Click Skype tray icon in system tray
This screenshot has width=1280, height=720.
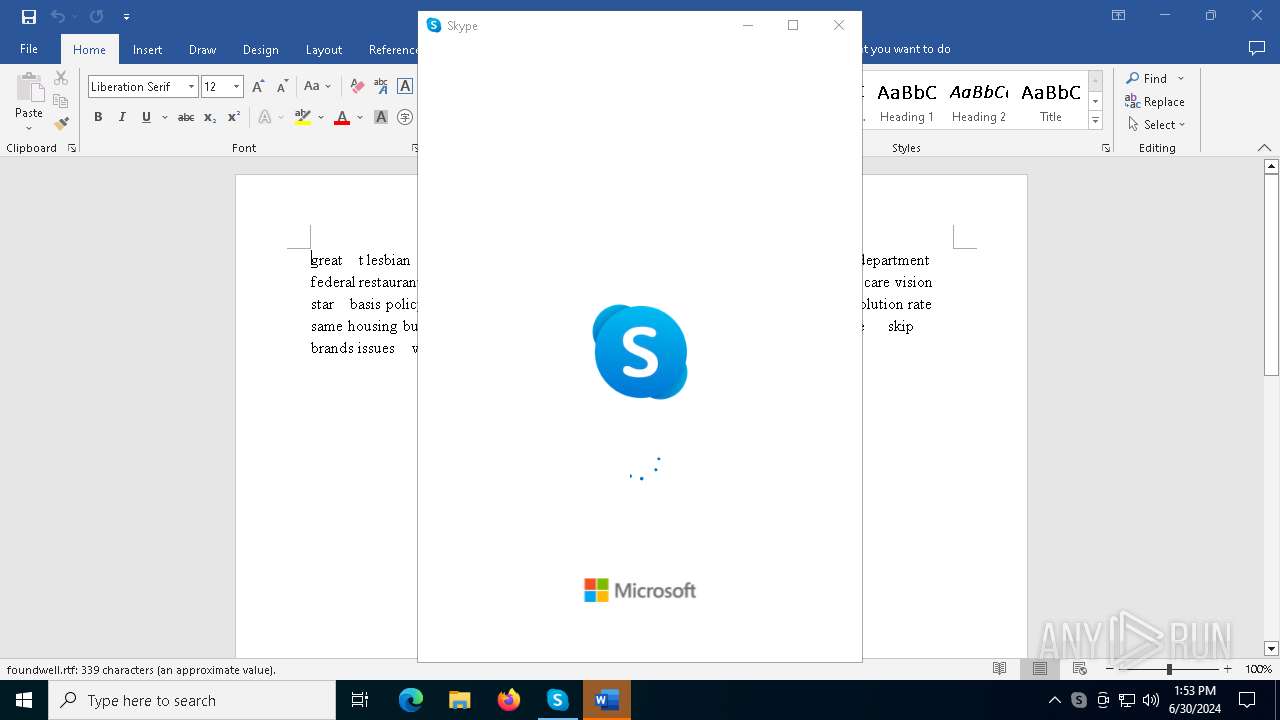coord(1079,700)
